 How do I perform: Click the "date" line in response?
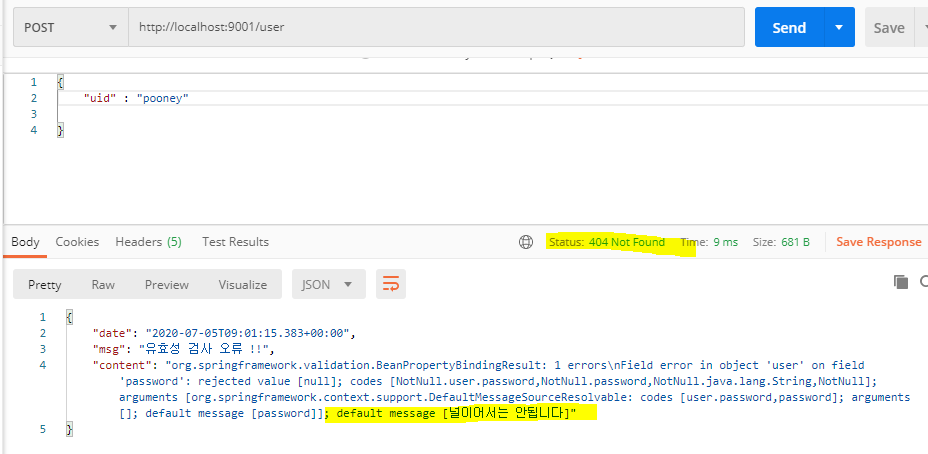pos(224,333)
